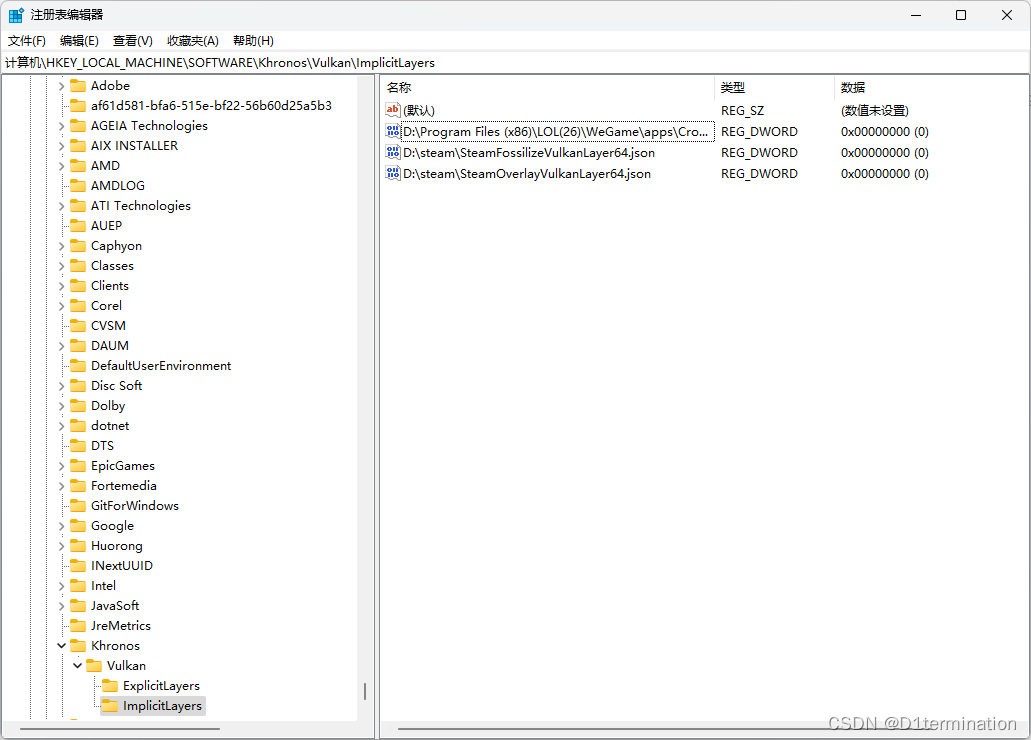Select the SteamFossilizeVulkanLayer64.json value name

pos(529,153)
